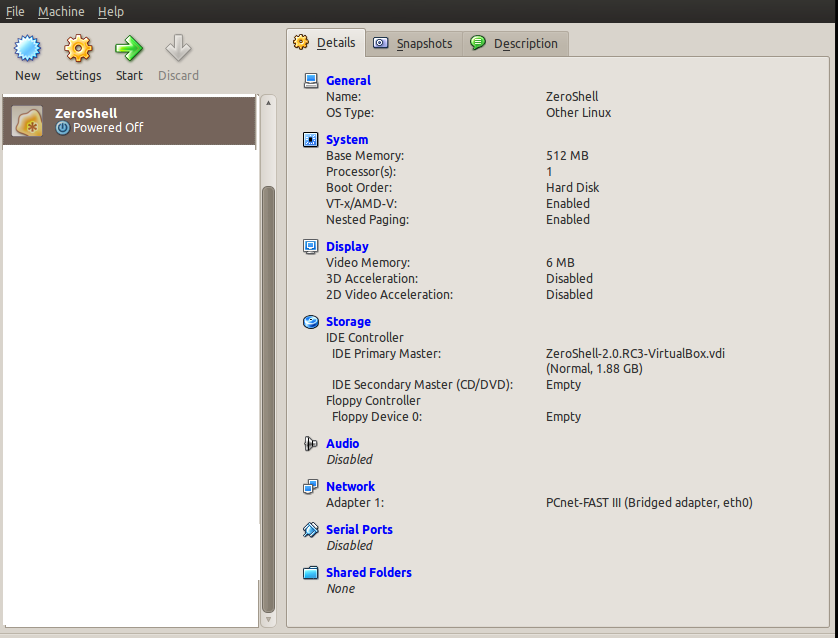Viewport: 838px width, 638px height.
Task: Click the 'IDE Primary Master:' label
Action: coord(386,354)
